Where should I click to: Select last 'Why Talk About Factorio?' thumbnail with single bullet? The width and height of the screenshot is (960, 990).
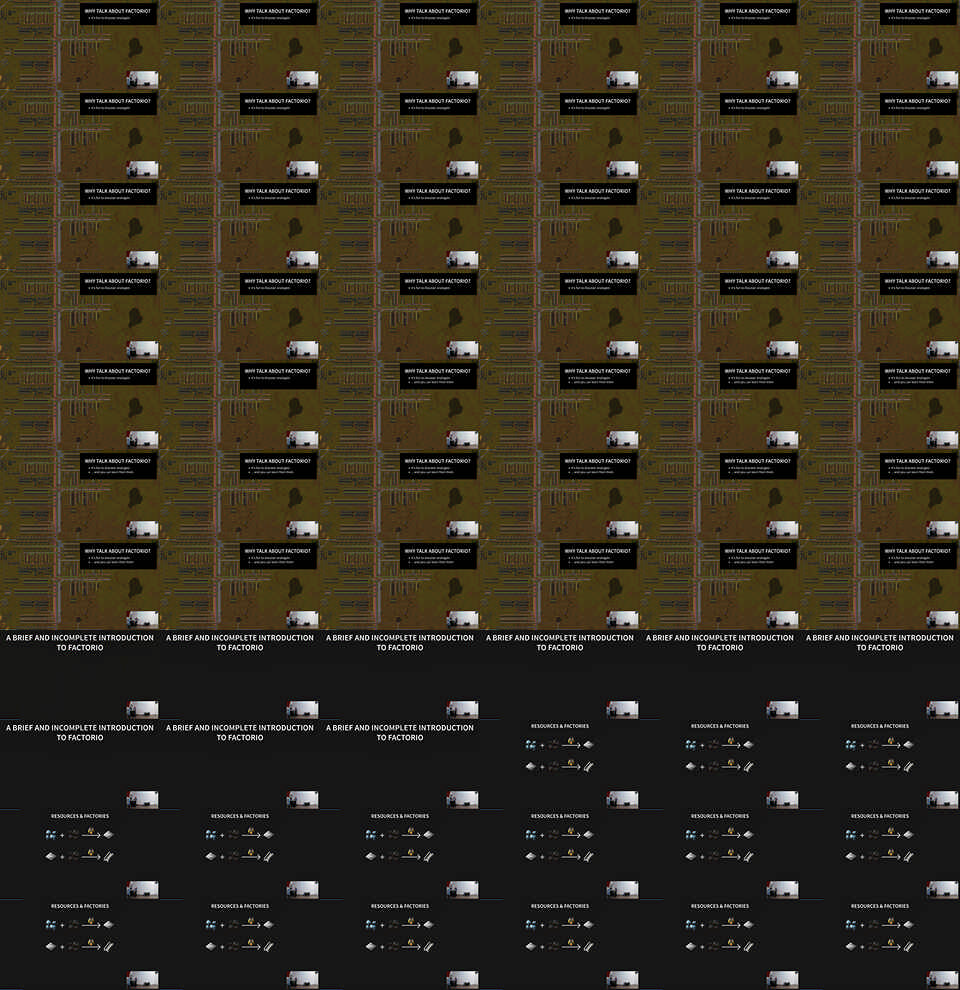click(x=240, y=405)
